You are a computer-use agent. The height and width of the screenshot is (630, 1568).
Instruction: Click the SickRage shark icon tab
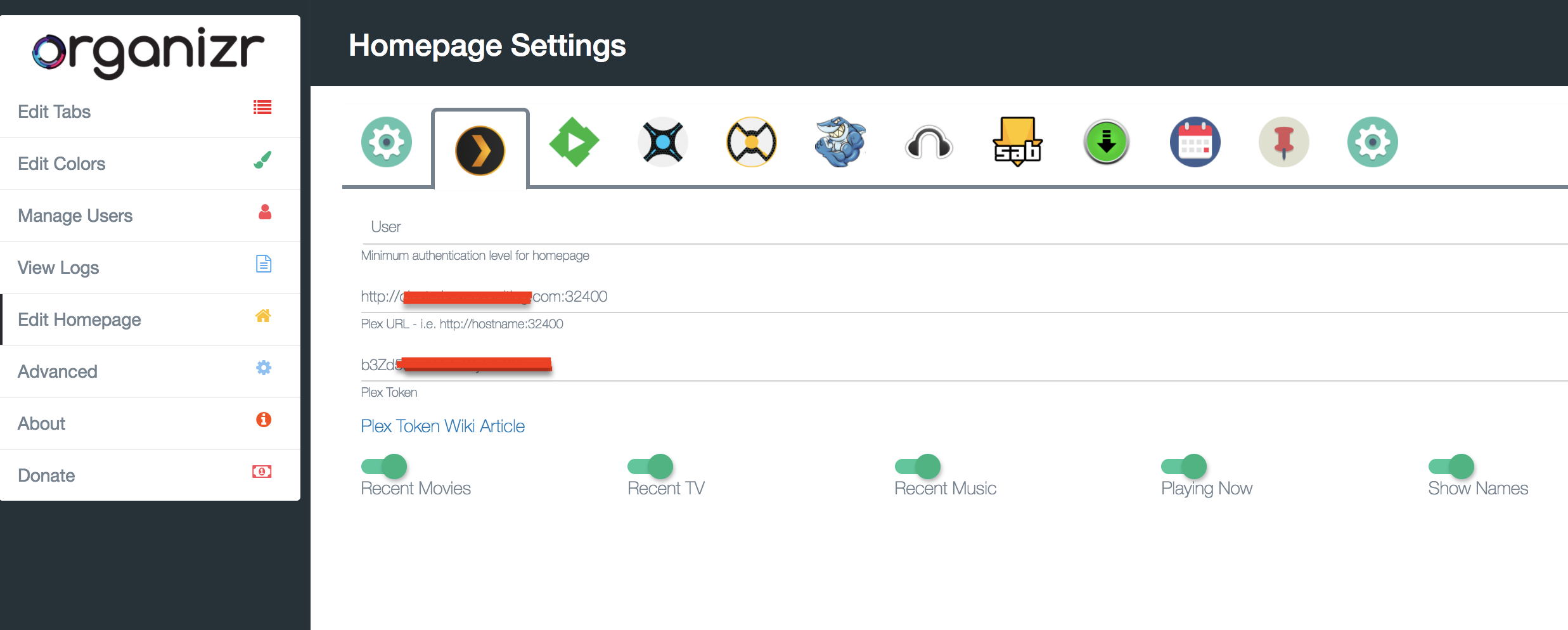(x=840, y=142)
